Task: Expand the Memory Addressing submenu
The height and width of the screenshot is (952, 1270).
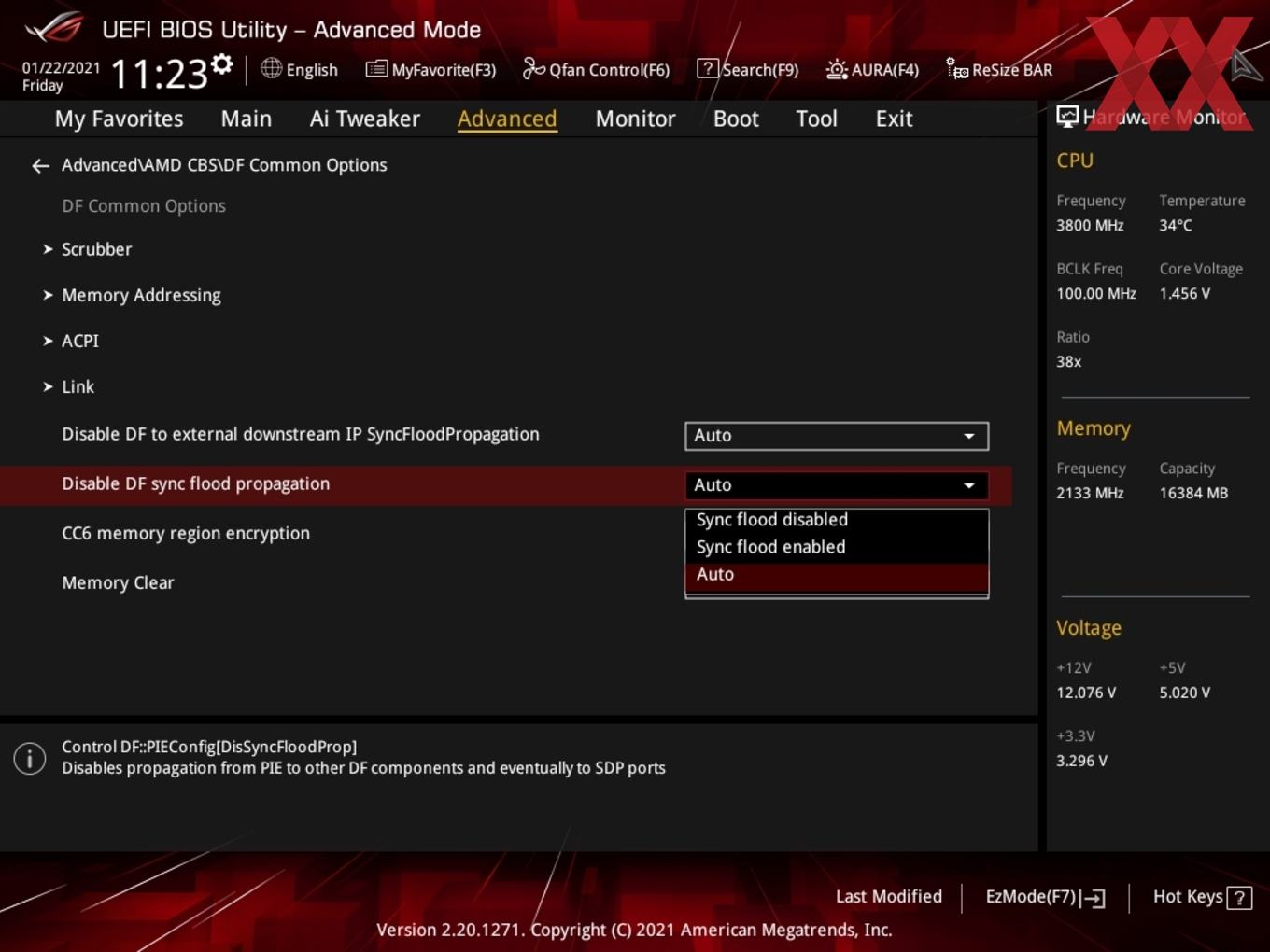Action: tap(141, 295)
